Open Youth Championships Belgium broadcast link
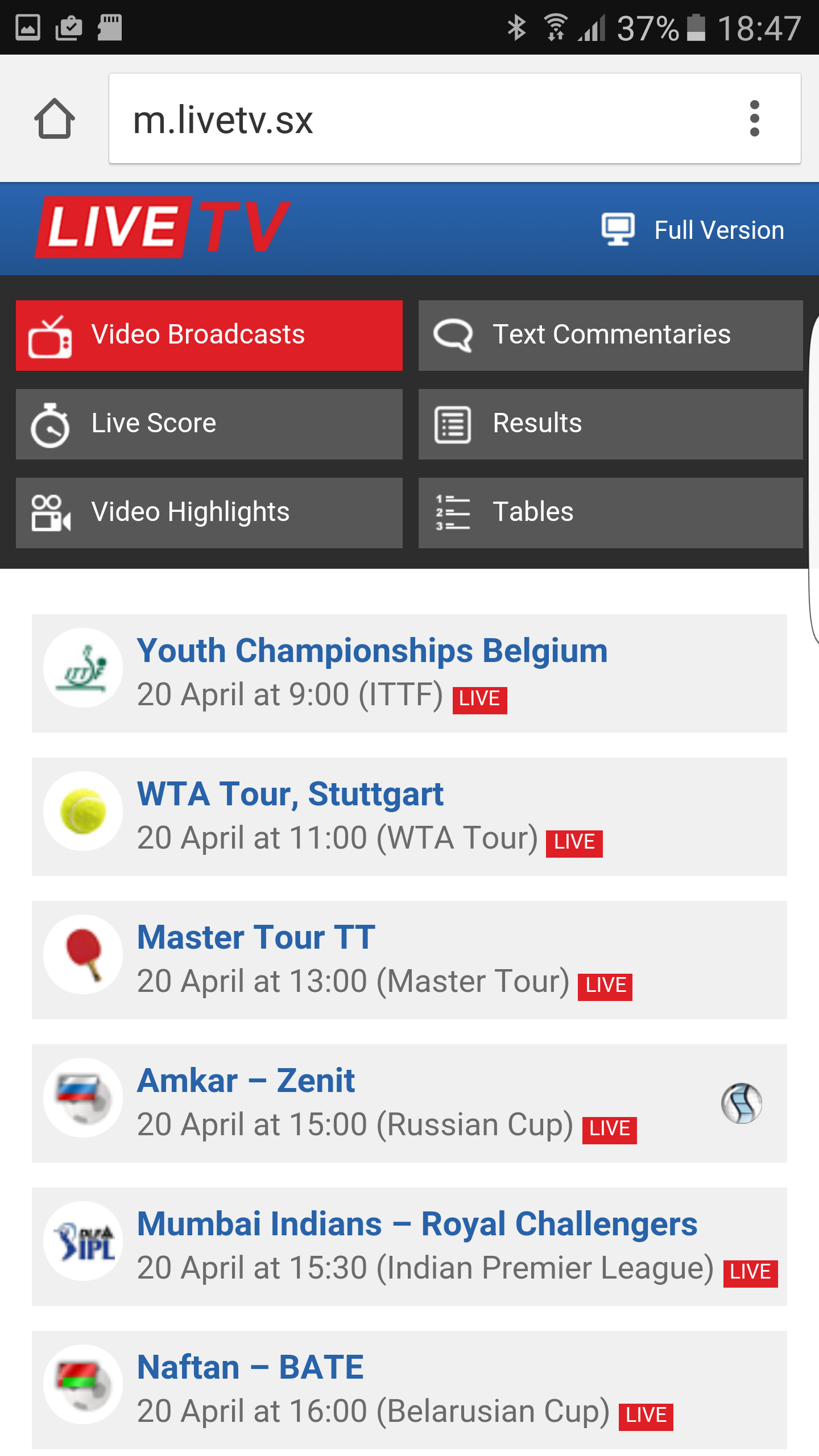This screenshot has height=1456, width=819. point(372,651)
